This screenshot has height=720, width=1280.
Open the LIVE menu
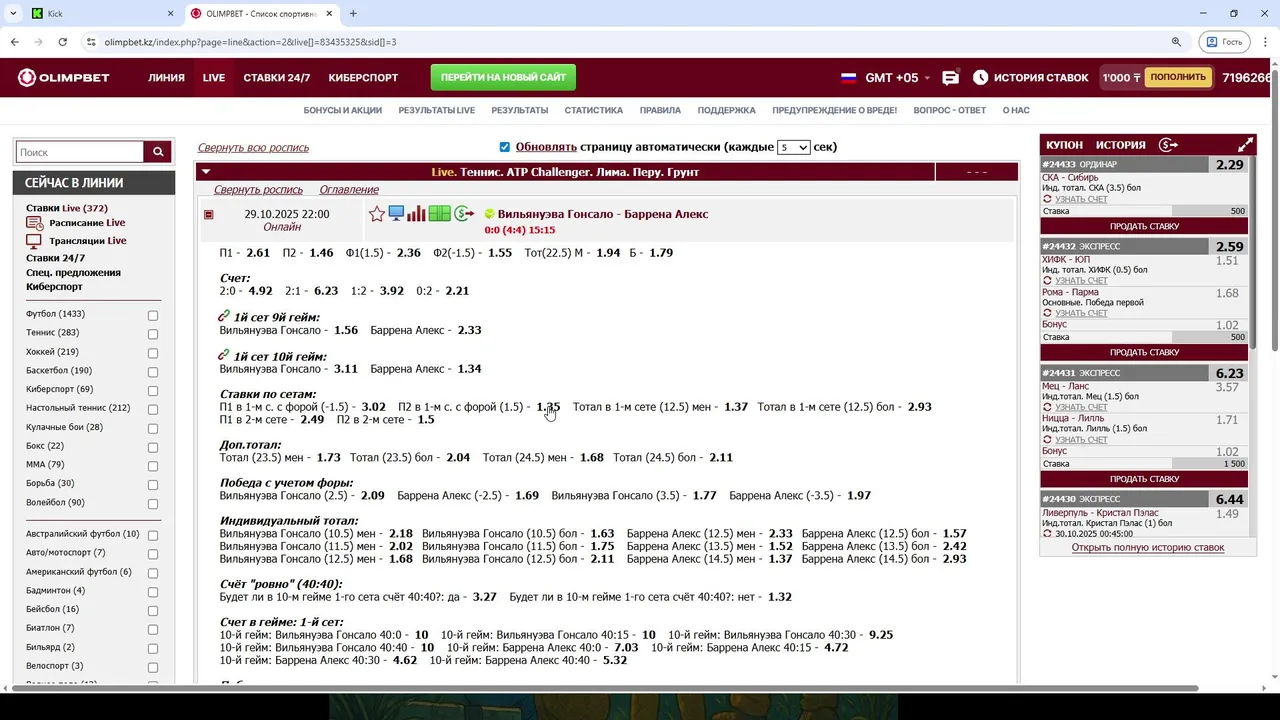pos(214,77)
